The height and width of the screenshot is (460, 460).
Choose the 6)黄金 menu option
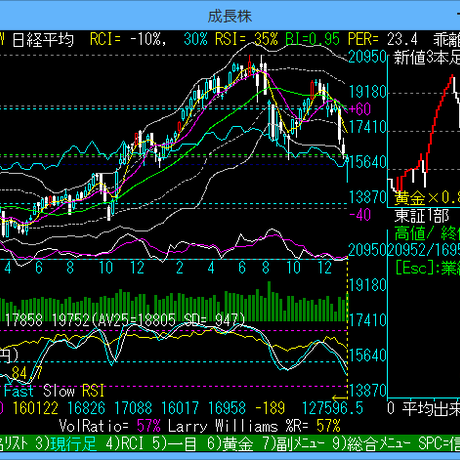point(230,444)
